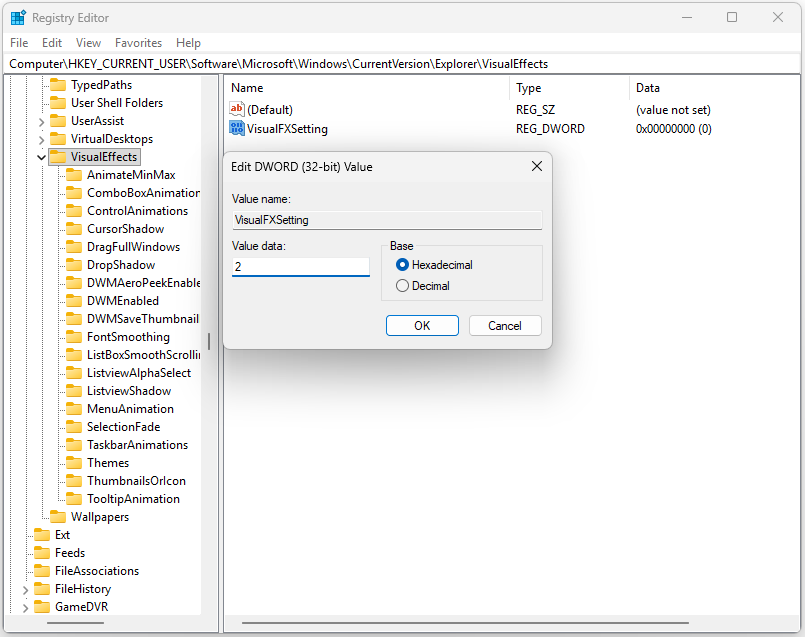Select the ListviewAlphaSelect tree key
The height and width of the screenshot is (637, 805).
(x=139, y=373)
